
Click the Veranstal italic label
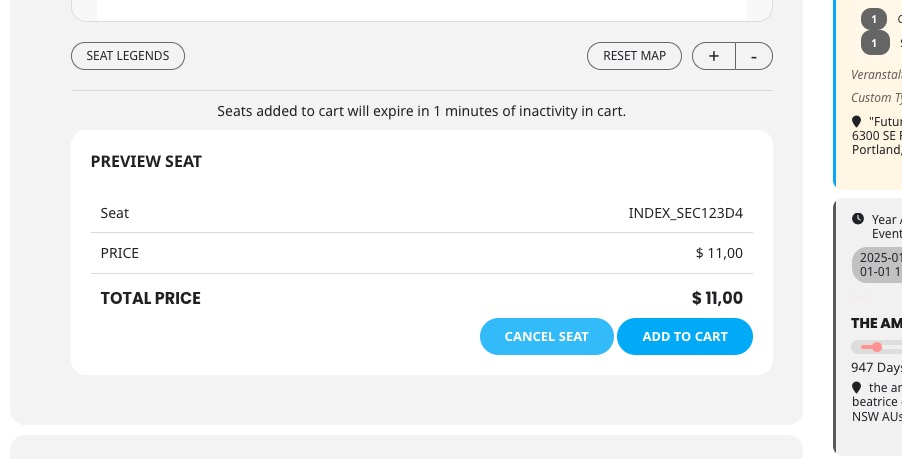pyautogui.click(x=876, y=75)
